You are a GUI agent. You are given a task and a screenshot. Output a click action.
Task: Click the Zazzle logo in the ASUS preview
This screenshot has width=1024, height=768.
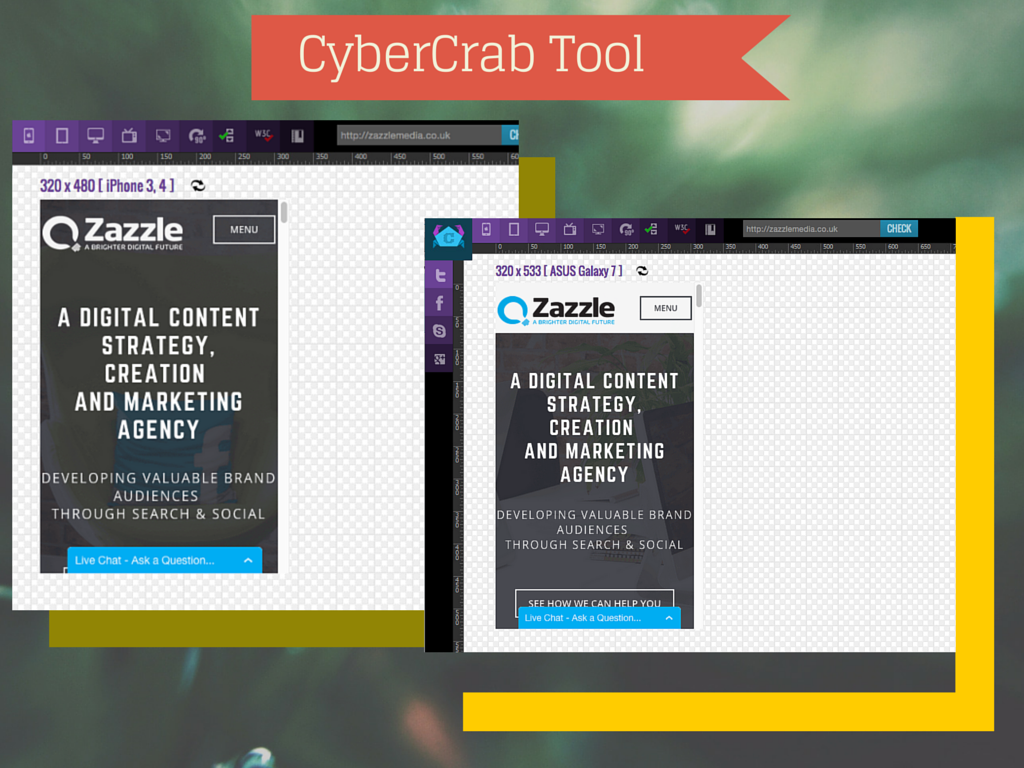(556, 311)
